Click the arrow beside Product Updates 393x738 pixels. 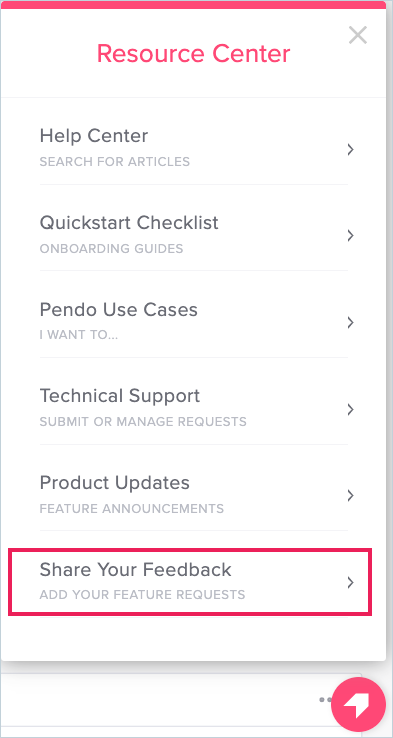coord(350,496)
